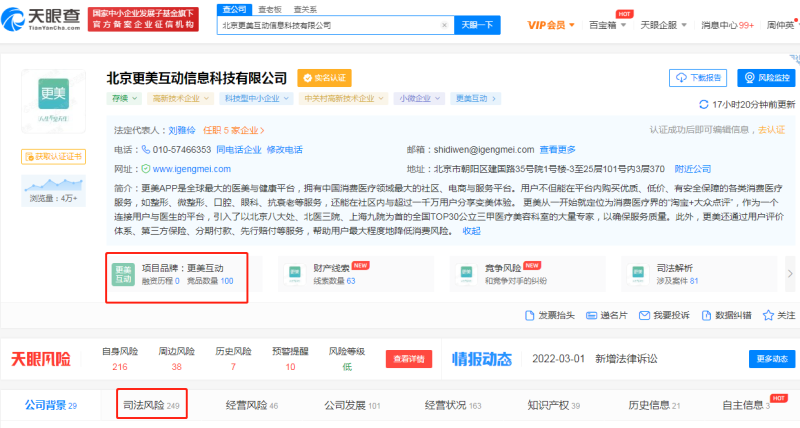The width and height of the screenshot is (800, 428).
Task: Click 任职 5 家企业 link
Action: click(x=234, y=131)
